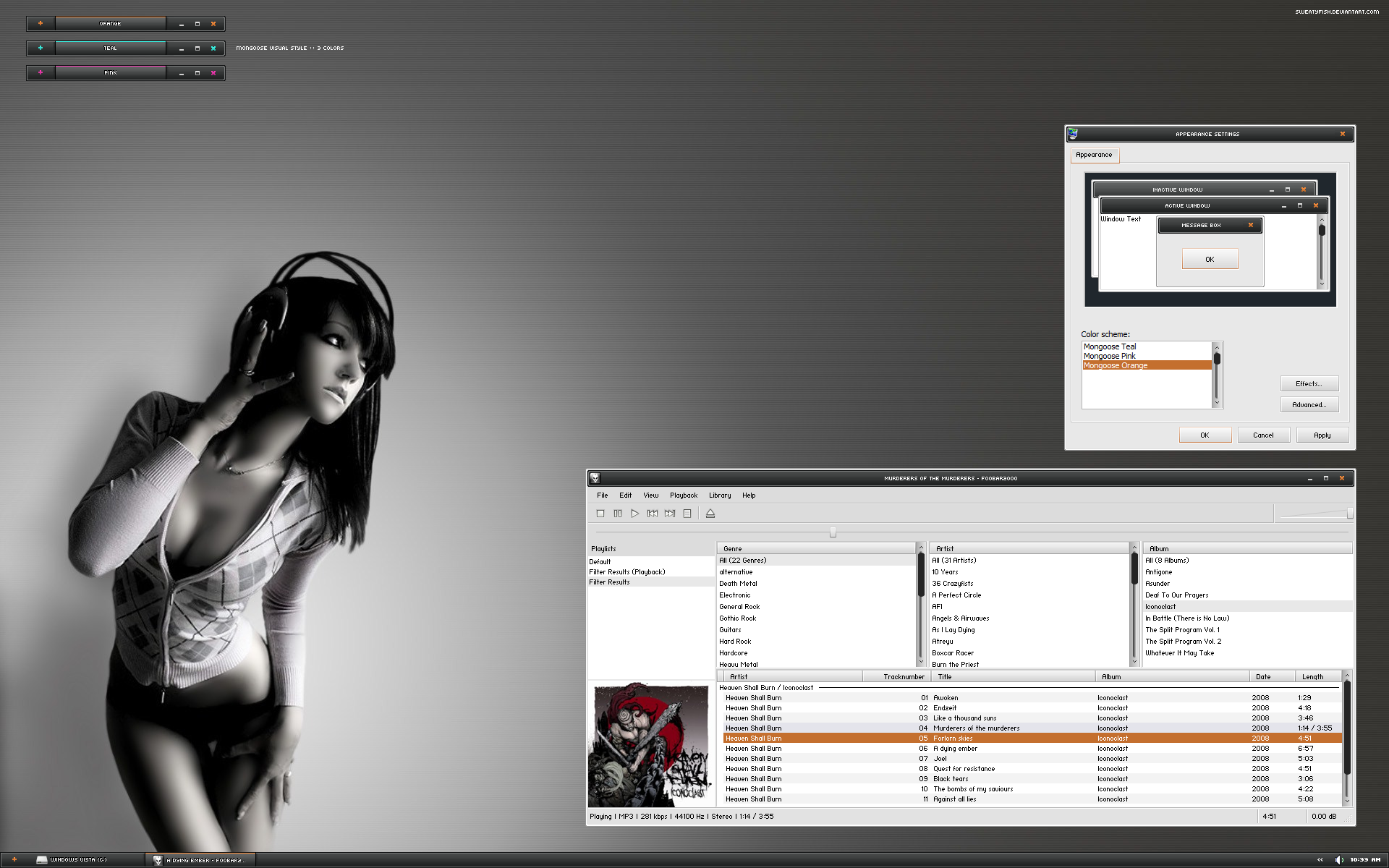
Task: Select the Appearance tab
Action: pyautogui.click(x=1093, y=155)
